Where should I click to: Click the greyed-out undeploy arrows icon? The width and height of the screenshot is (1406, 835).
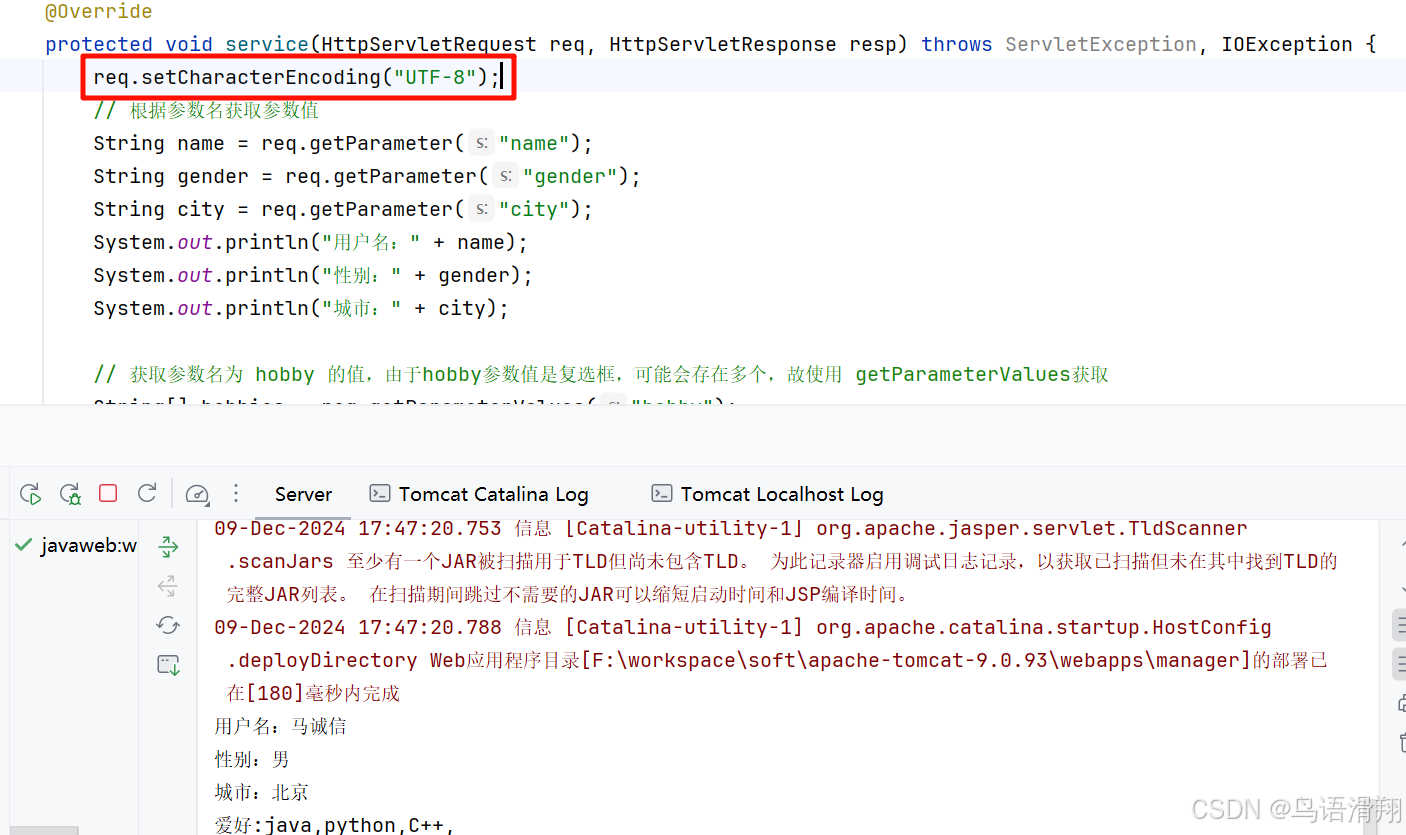168,586
